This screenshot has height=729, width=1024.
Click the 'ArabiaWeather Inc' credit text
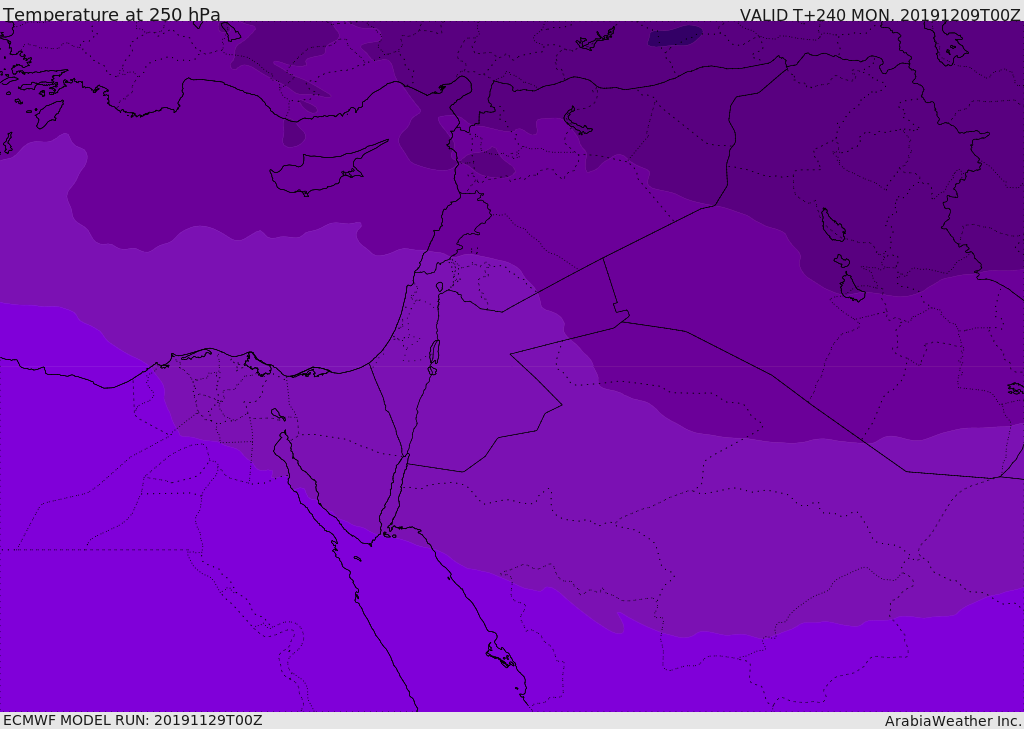point(953,721)
